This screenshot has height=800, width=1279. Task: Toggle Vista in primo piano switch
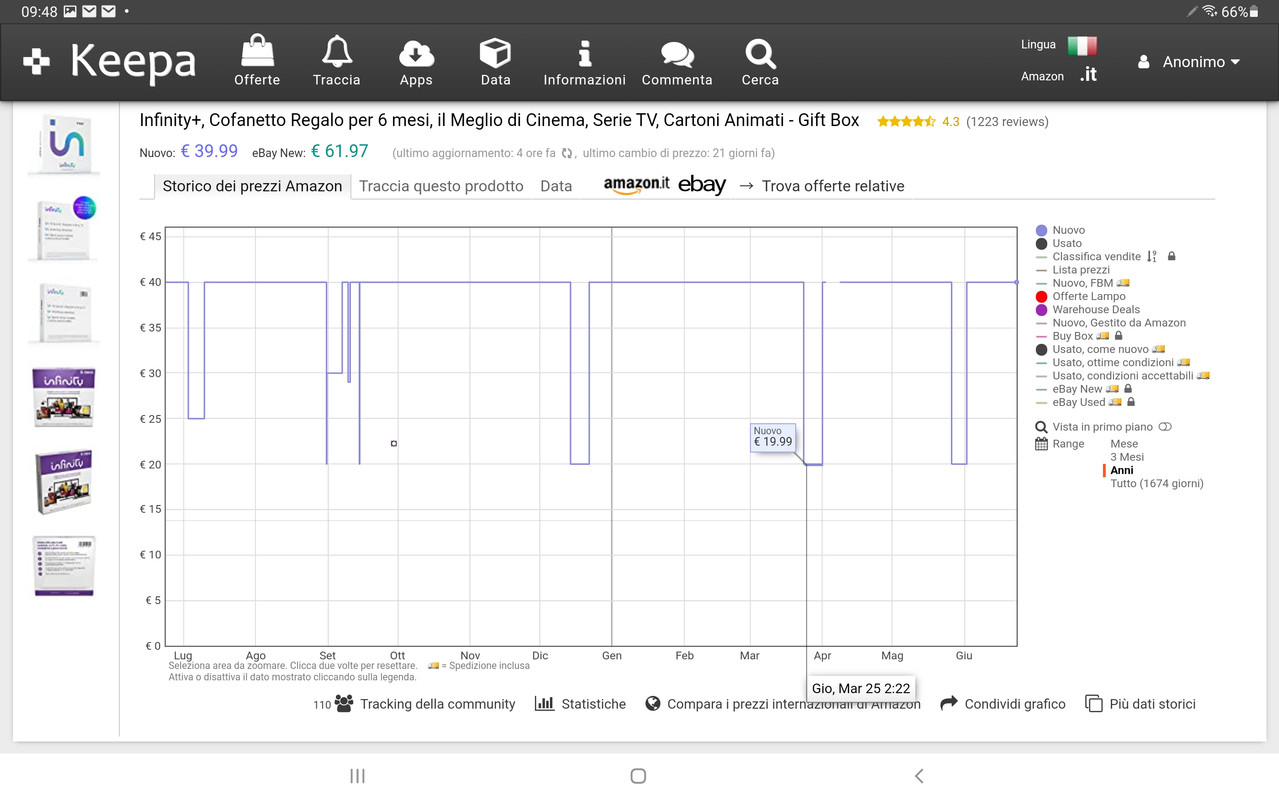coord(1165,427)
